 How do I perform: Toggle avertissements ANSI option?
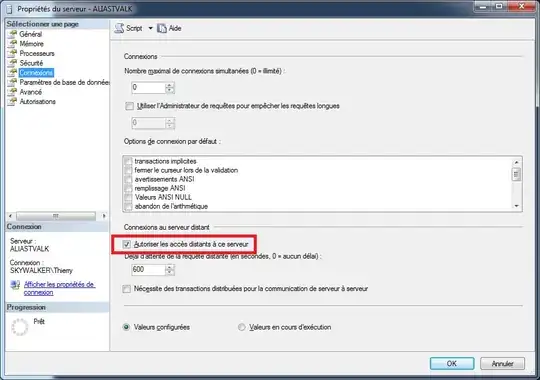[128, 179]
